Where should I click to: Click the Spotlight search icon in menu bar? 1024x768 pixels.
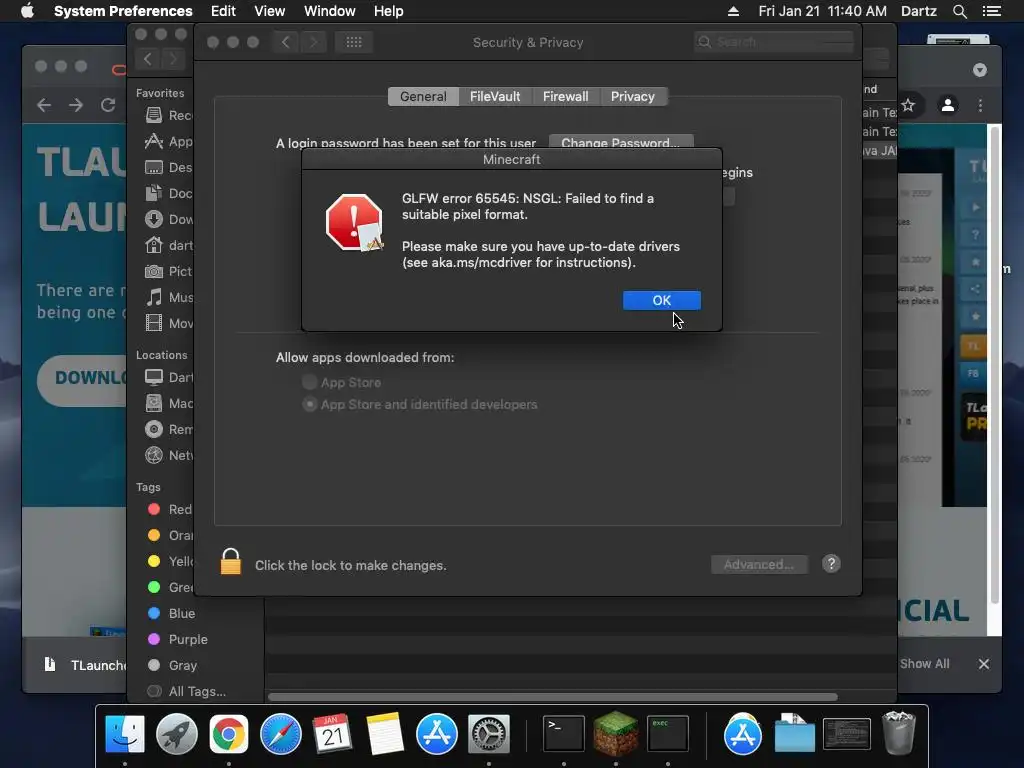click(x=959, y=11)
